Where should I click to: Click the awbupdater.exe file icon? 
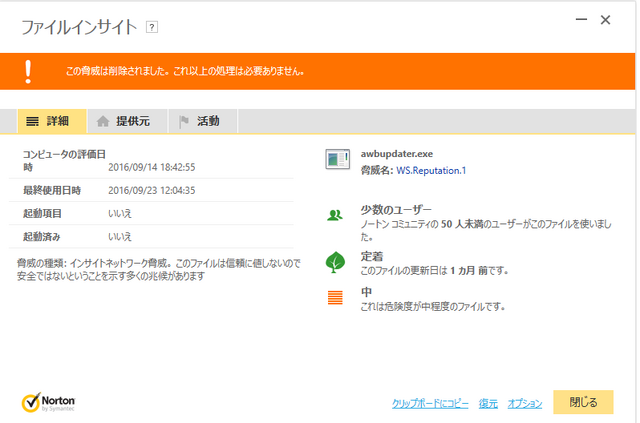(337, 159)
